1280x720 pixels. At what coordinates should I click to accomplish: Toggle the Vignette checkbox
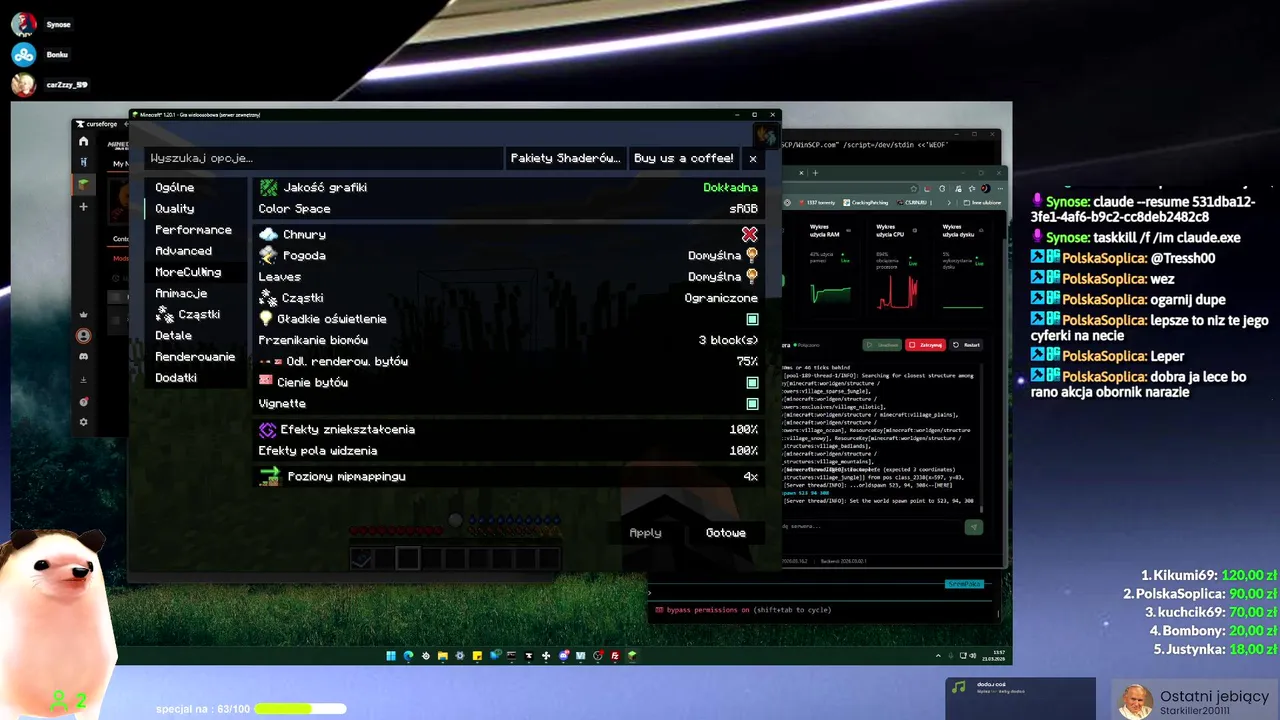pos(752,403)
